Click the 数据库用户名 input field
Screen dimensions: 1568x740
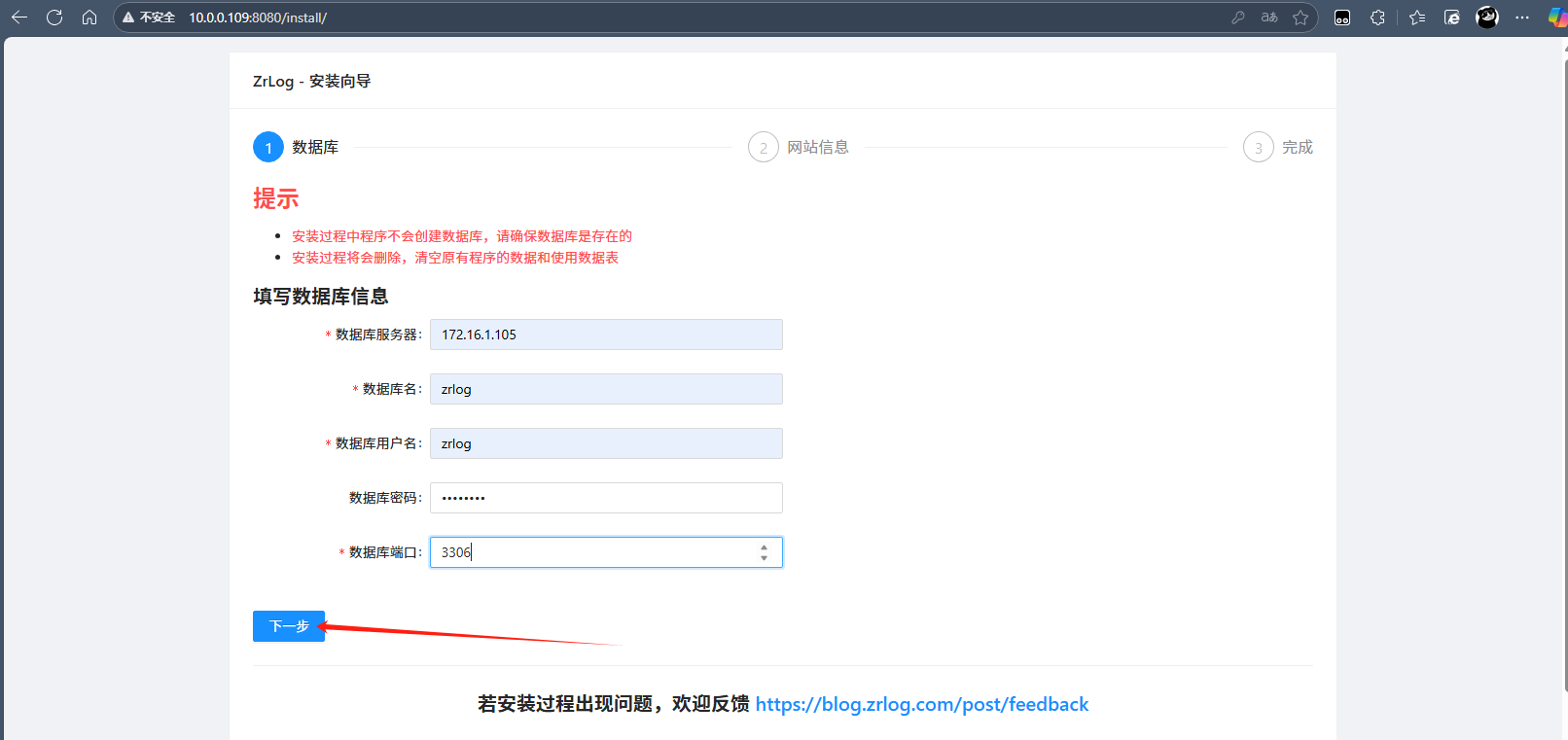tap(606, 443)
